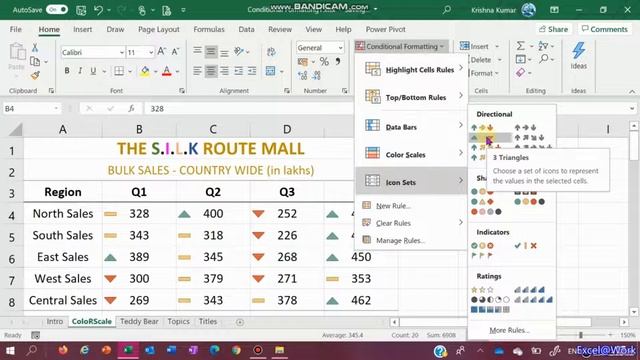Click the Search magnifier in title bar
Image resolution: width=640 pixels, height=360 pixels.
click(447, 9)
